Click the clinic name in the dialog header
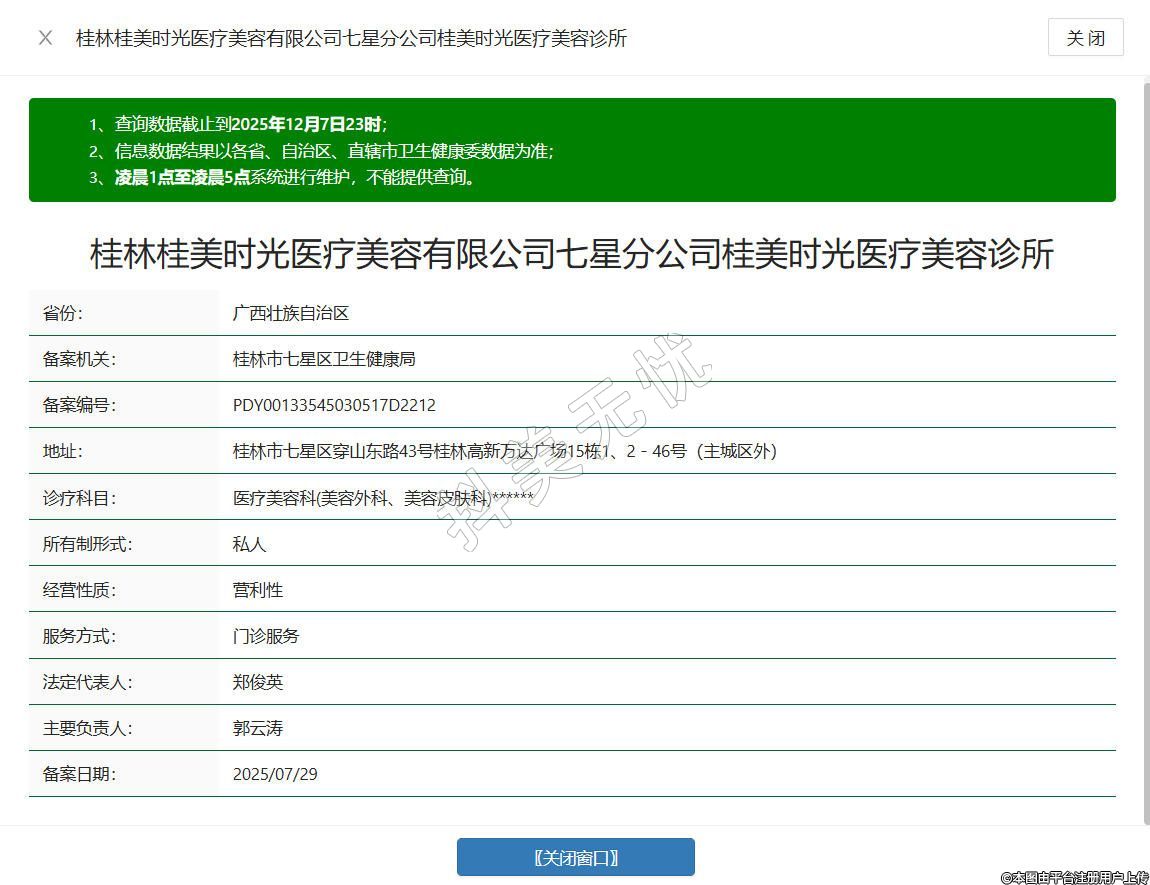 (351, 38)
